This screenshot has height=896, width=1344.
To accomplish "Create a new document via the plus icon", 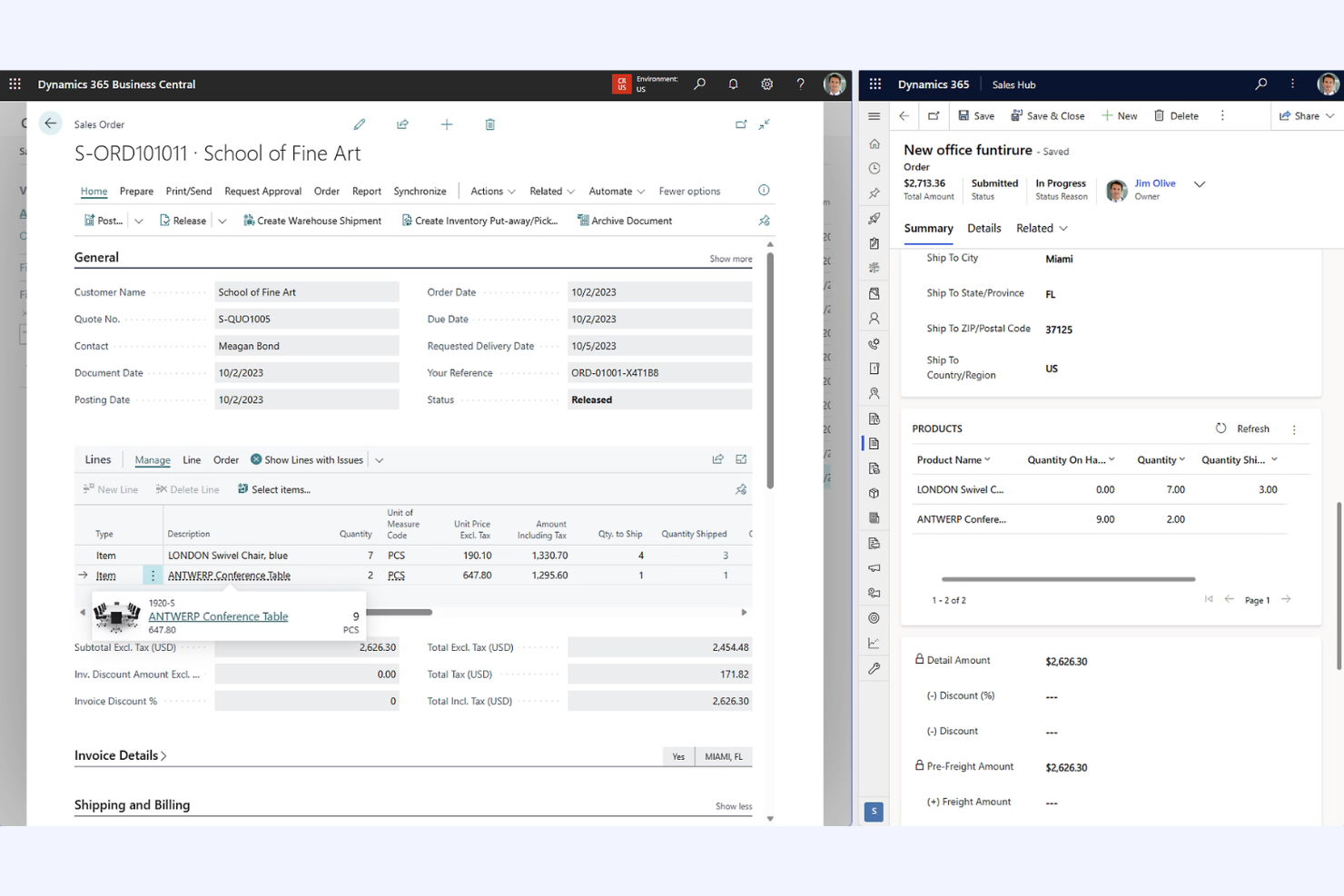I will pyautogui.click(x=446, y=124).
